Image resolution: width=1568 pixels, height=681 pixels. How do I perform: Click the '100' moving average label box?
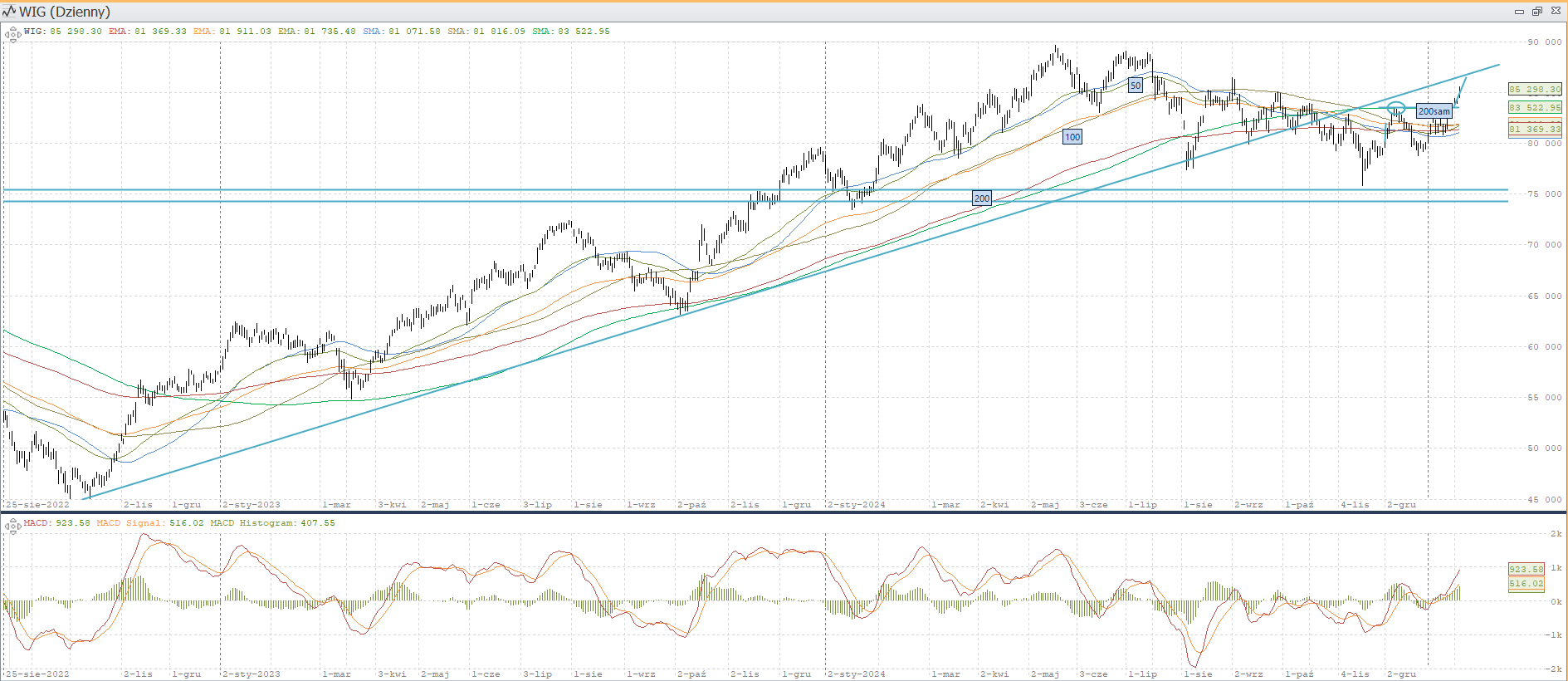(1072, 137)
